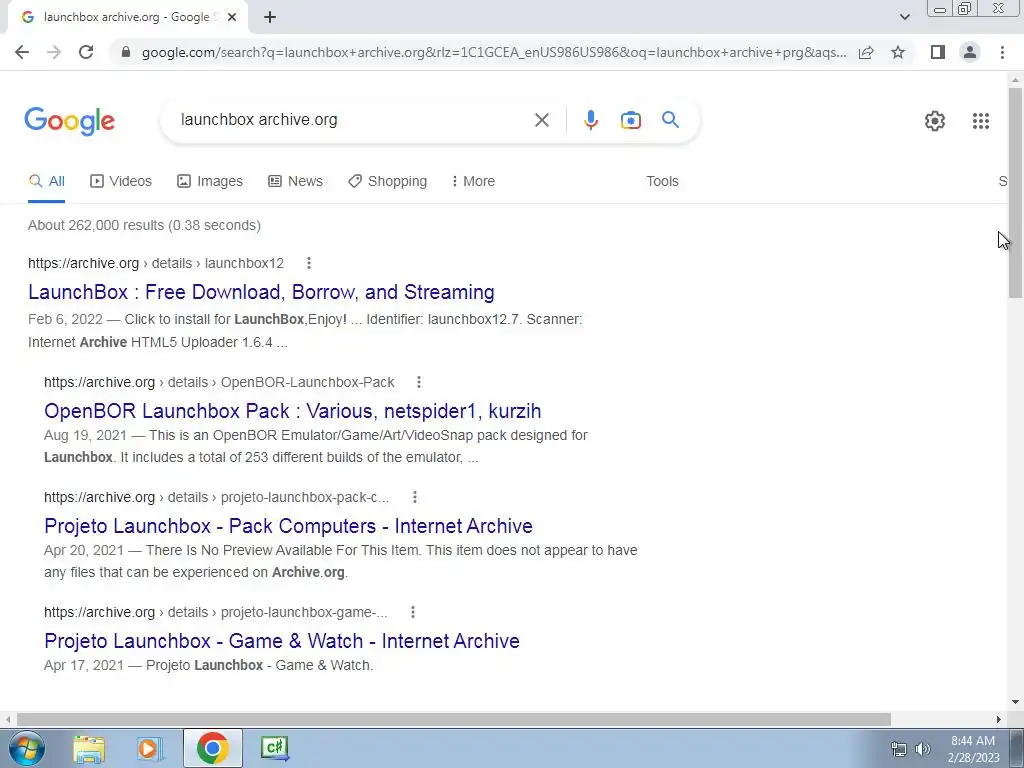This screenshot has width=1024, height=768.
Task: Expand the tab search dropdown
Action: pyautogui.click(x=904, y=17)
